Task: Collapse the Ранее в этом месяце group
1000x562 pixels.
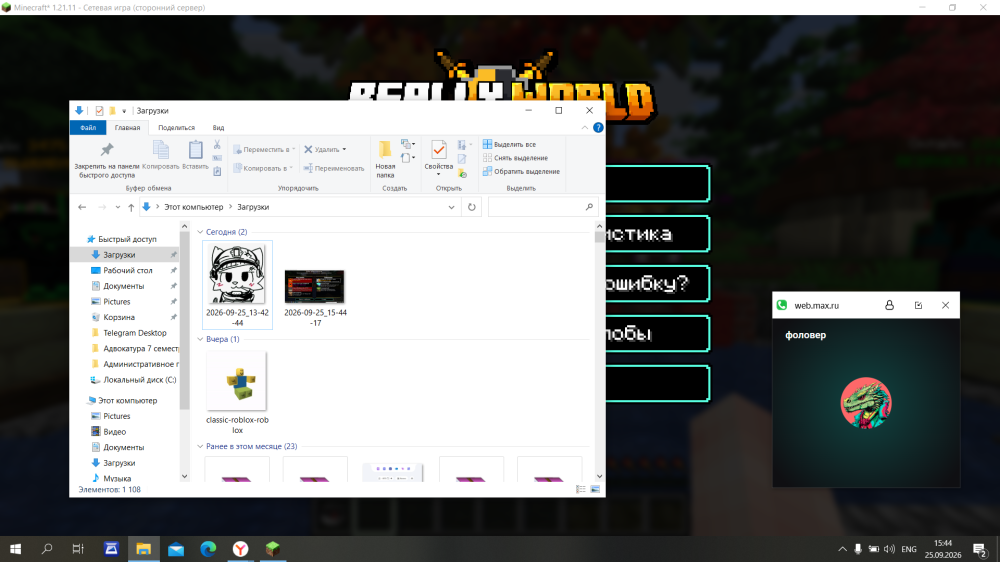Action: click(x=200, y=447)
